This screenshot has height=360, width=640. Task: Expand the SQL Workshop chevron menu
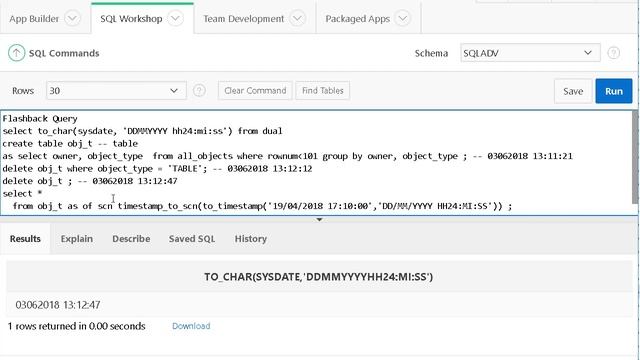(176, 19)
